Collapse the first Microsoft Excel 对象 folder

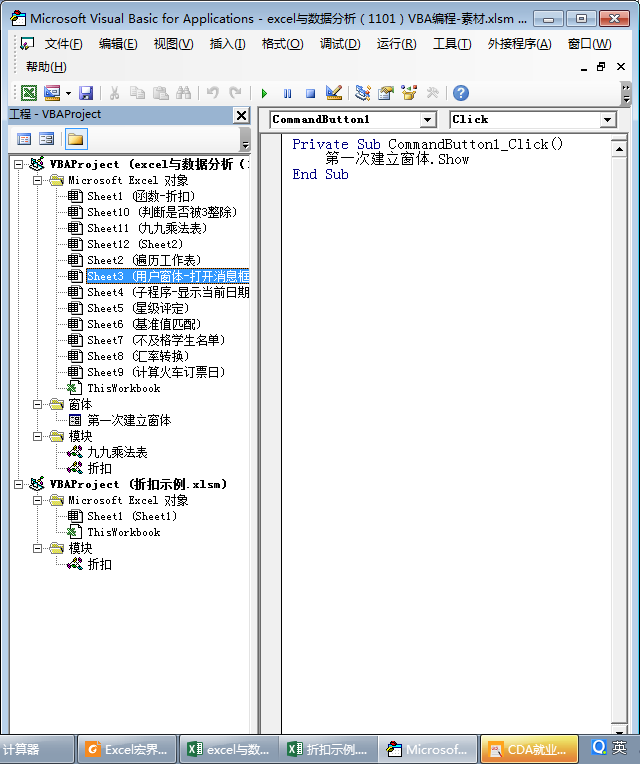[38, 180]
